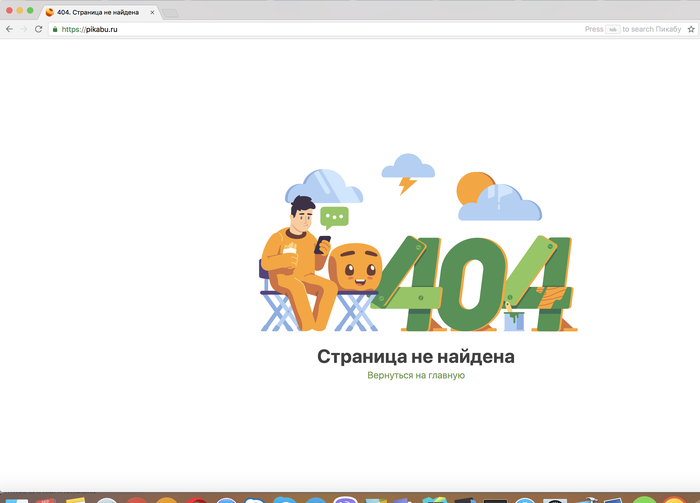Open a new tab with the new-tab button

[170, 13]
